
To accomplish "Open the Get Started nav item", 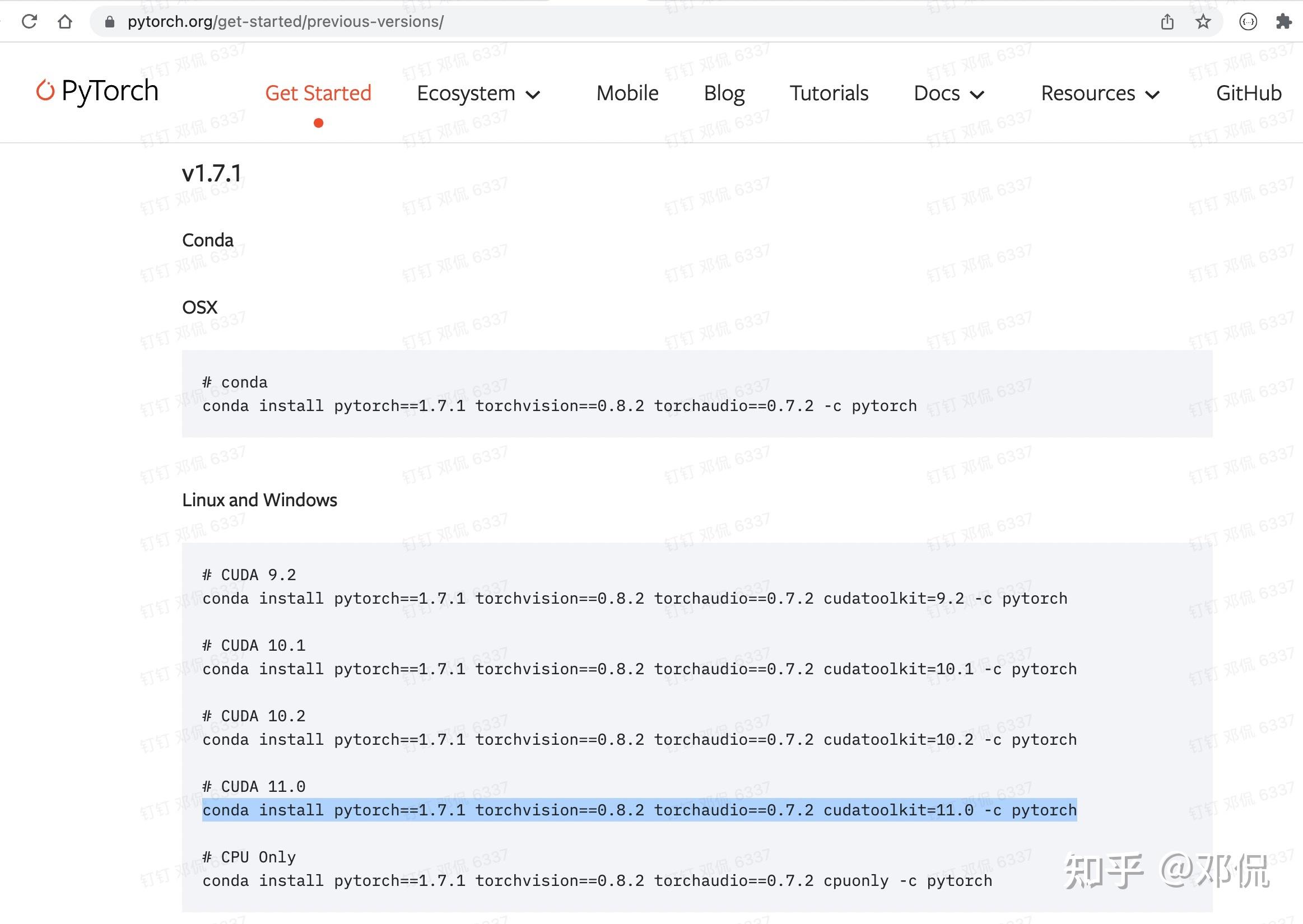I will (x=318, y=94).
